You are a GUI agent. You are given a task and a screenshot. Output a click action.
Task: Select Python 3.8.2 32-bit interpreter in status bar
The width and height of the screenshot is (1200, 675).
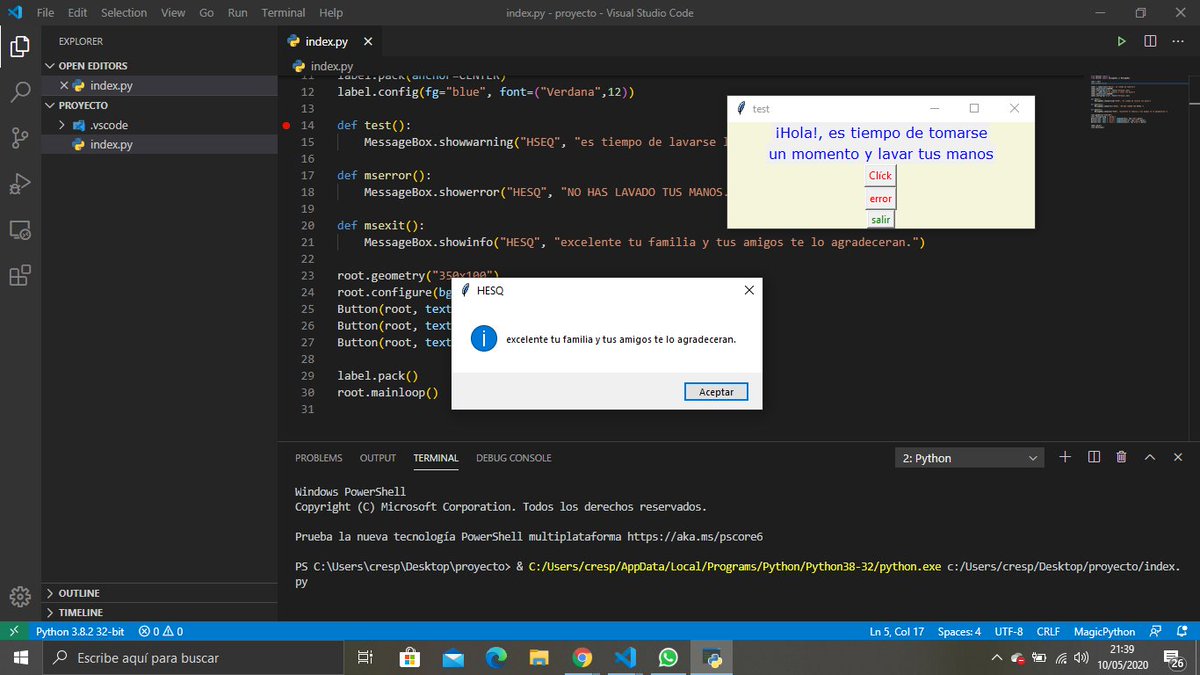[80, 632]
